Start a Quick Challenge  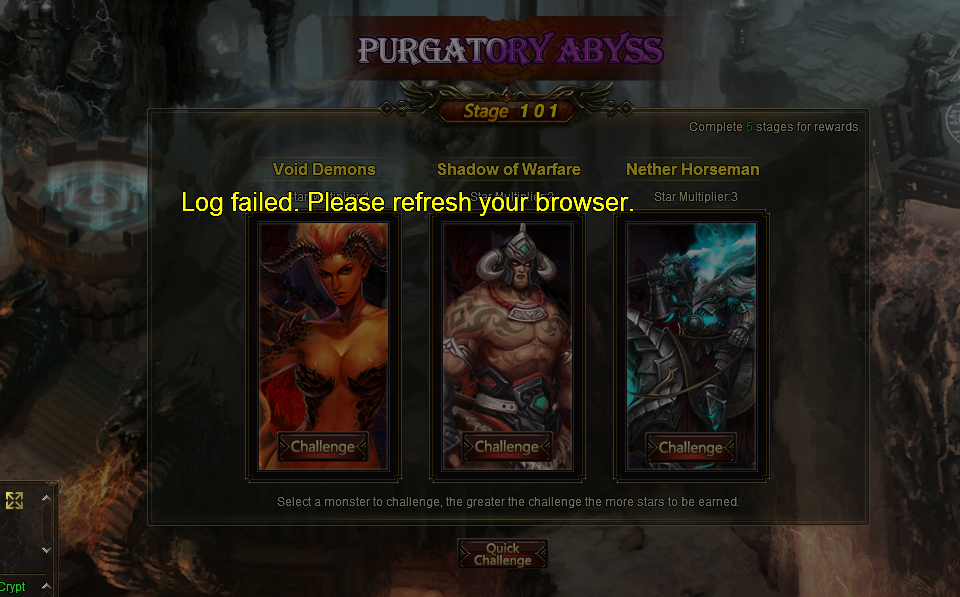[x=503, y=554]
